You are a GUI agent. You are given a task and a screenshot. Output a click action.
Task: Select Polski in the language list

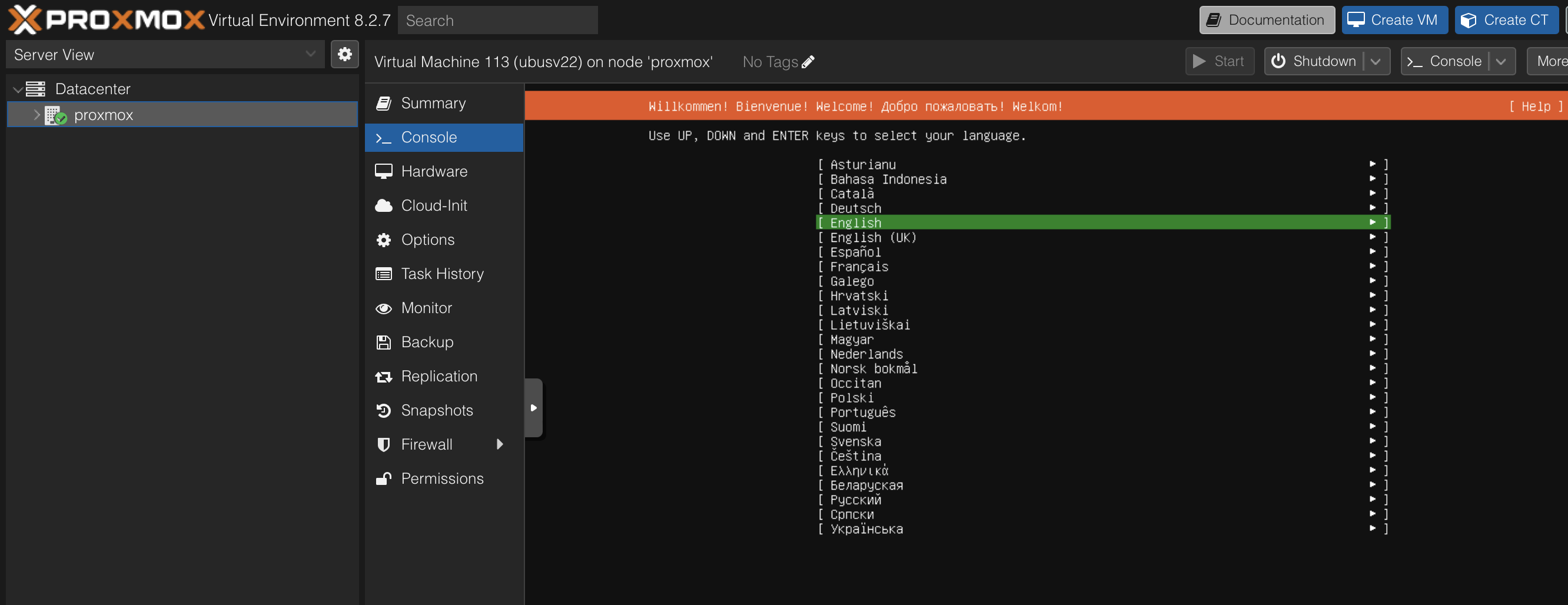tap(1102, 397)
